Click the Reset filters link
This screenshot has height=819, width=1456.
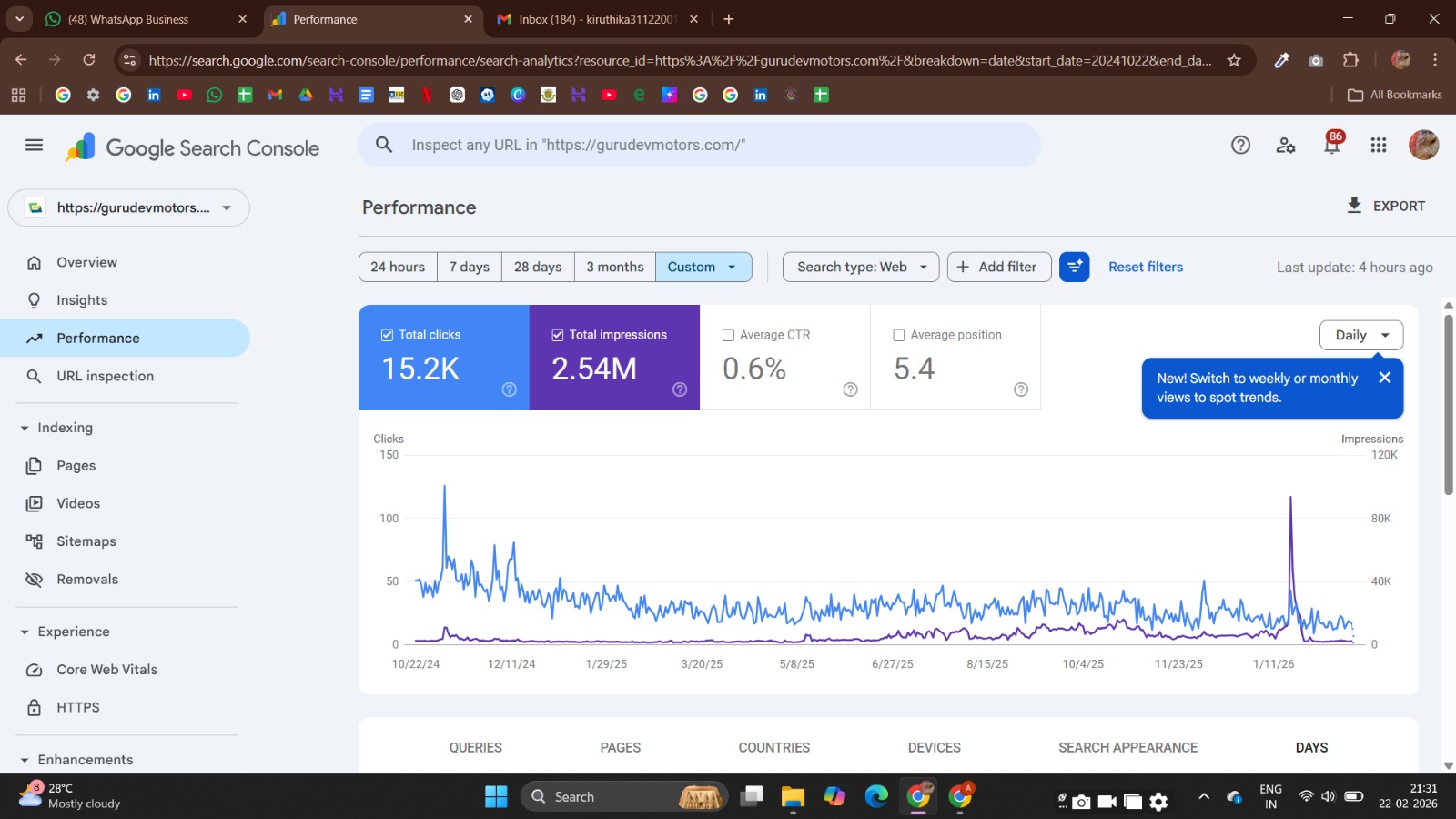coord(1145,267)
